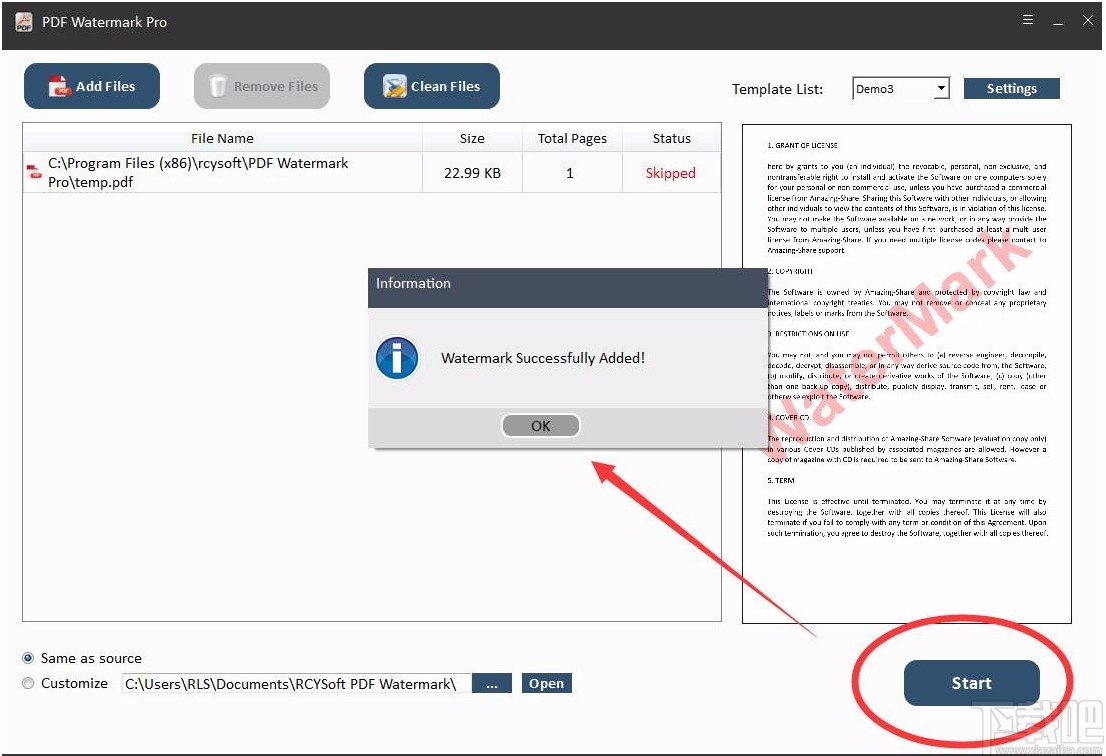Click the watermarked PDF preview thumbnail
This screenshot has height=756, width=1106.
point(906,374)
